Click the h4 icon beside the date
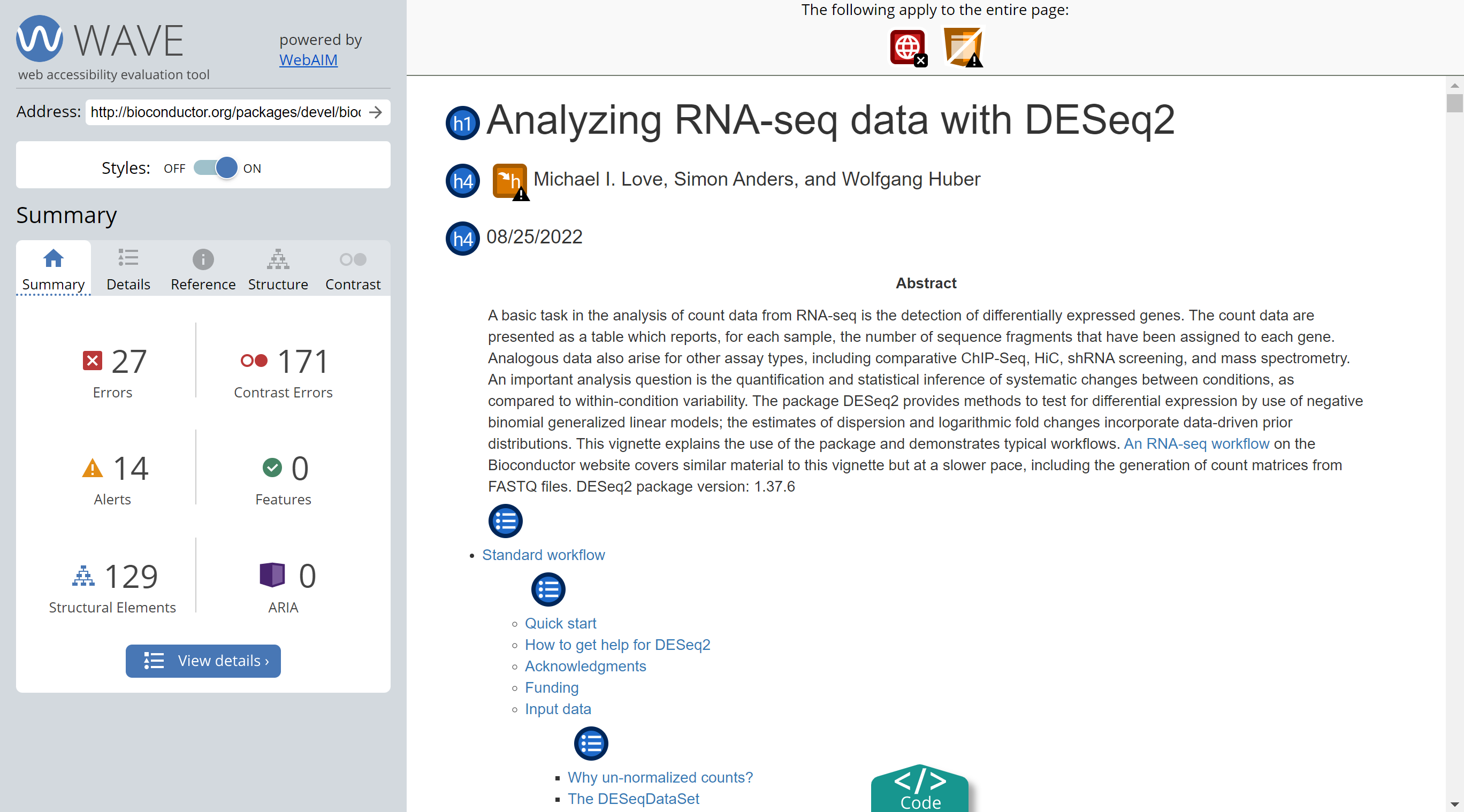 pos(462,238)
